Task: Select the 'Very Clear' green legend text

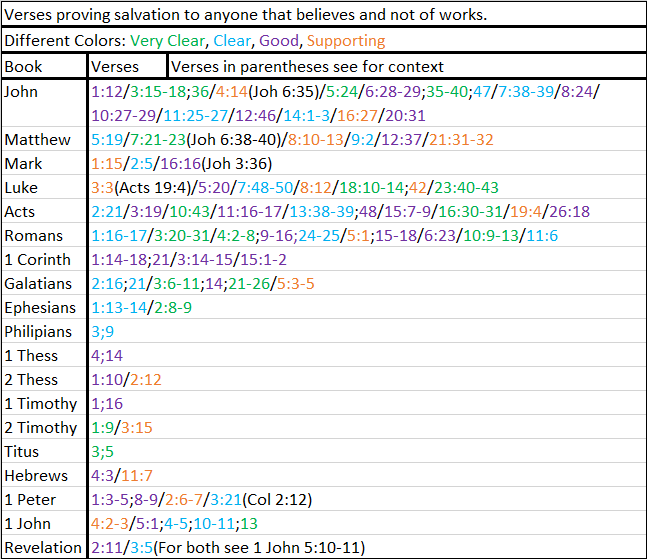Action: pos(168,41)
